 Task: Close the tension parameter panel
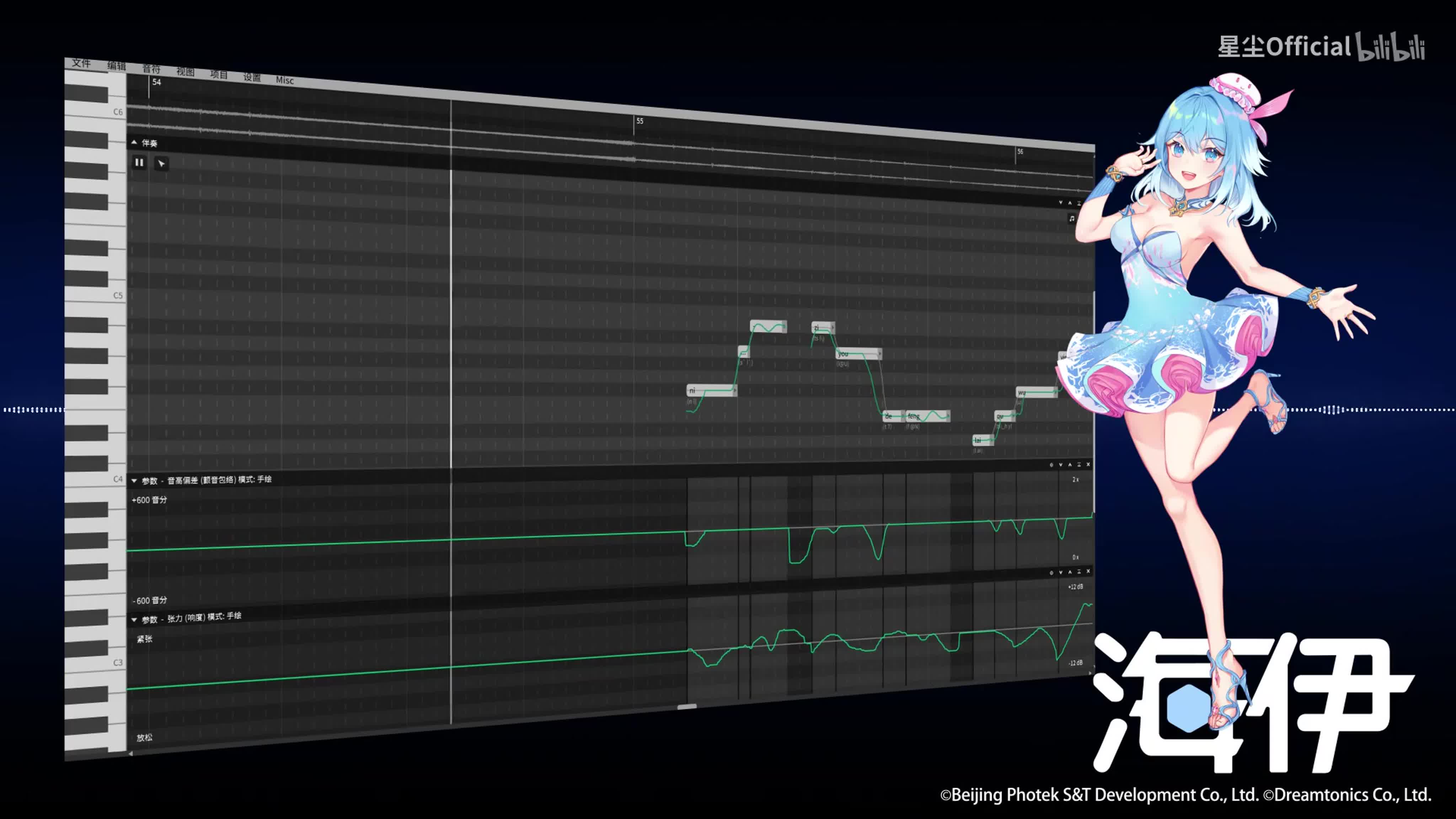pyautogui.click(x=1088, y=572)
